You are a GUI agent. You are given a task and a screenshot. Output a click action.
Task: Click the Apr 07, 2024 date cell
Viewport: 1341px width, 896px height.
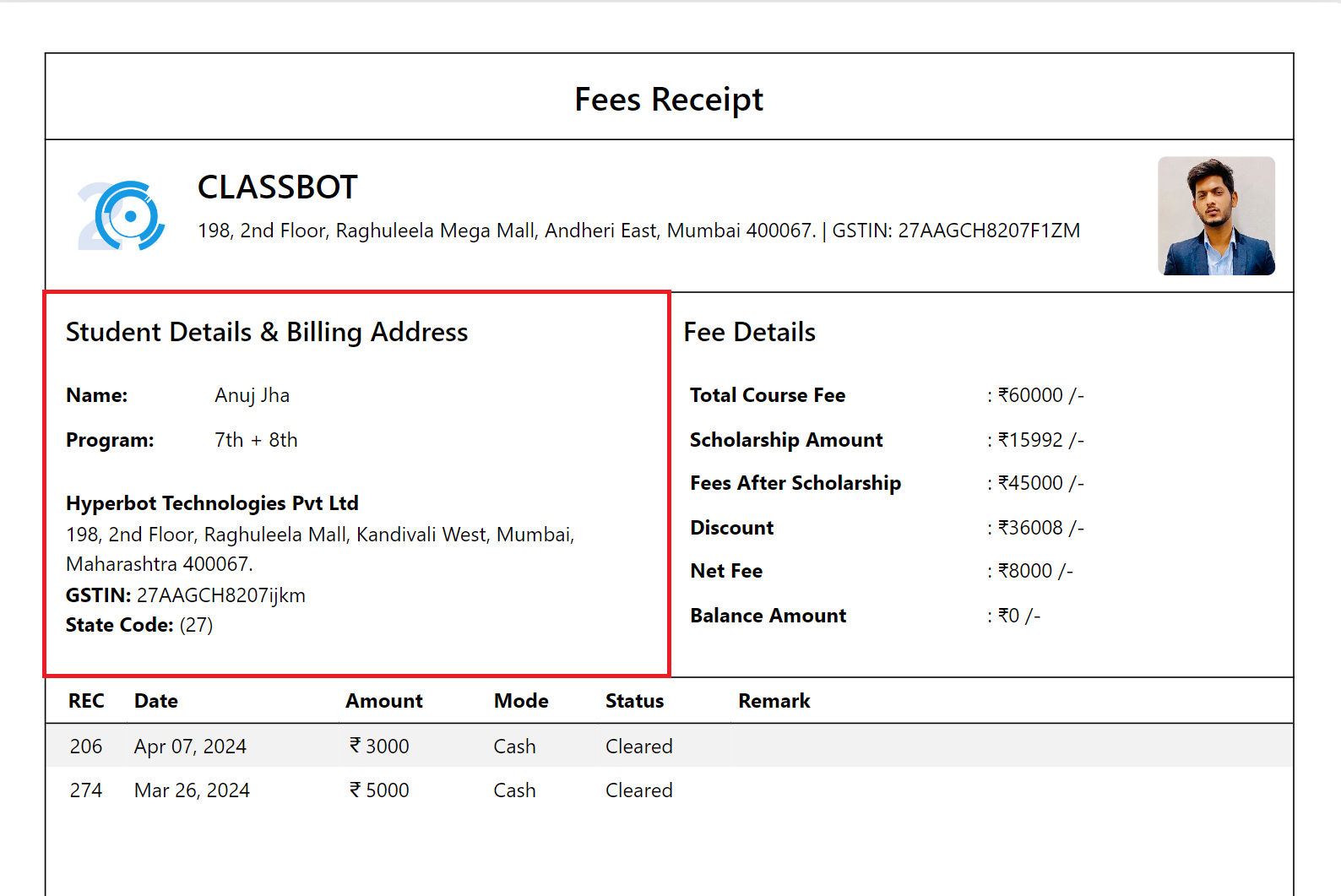point(190,747)
